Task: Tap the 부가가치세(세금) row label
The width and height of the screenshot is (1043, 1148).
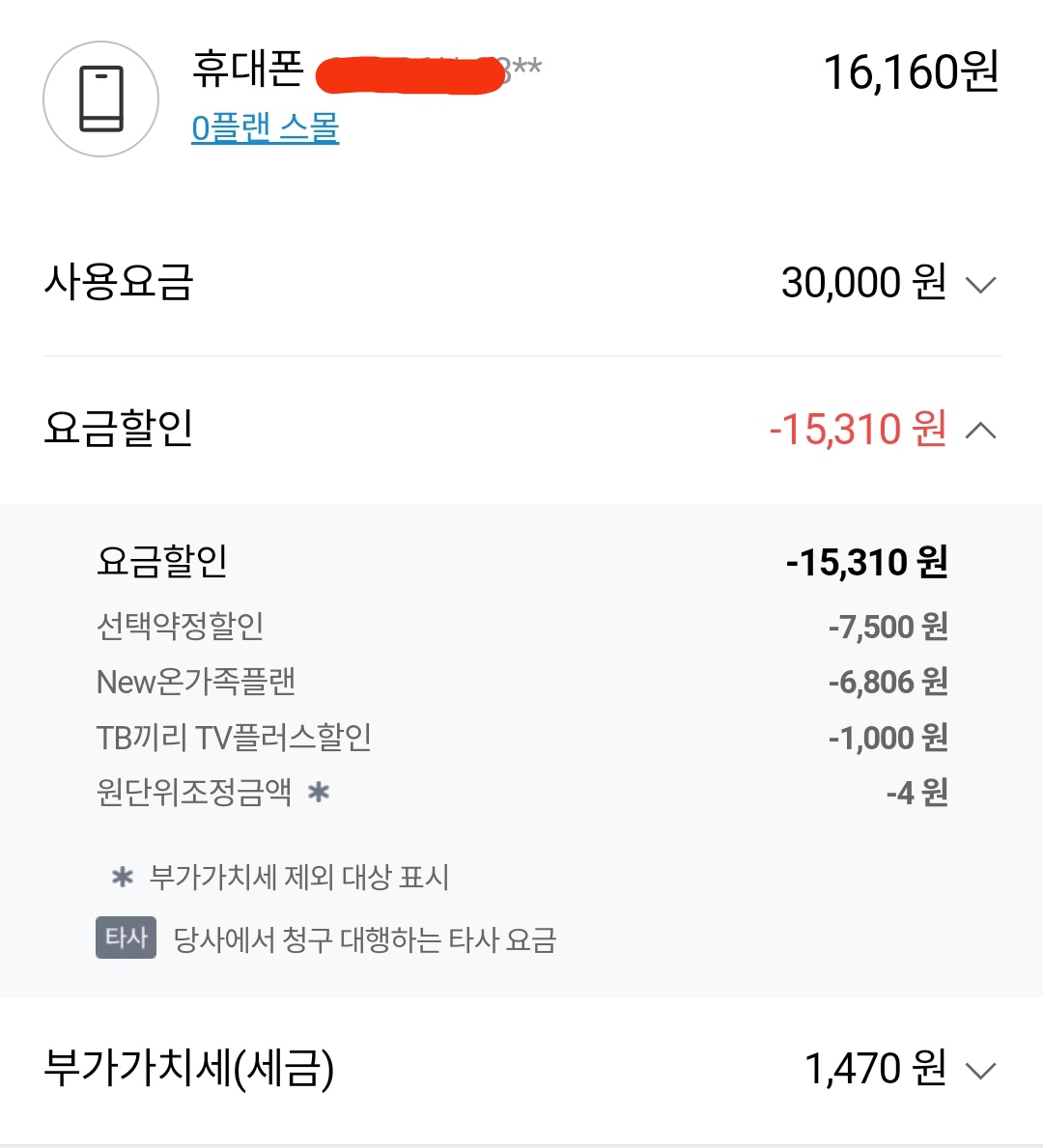Action: [x=189, y=1068]
